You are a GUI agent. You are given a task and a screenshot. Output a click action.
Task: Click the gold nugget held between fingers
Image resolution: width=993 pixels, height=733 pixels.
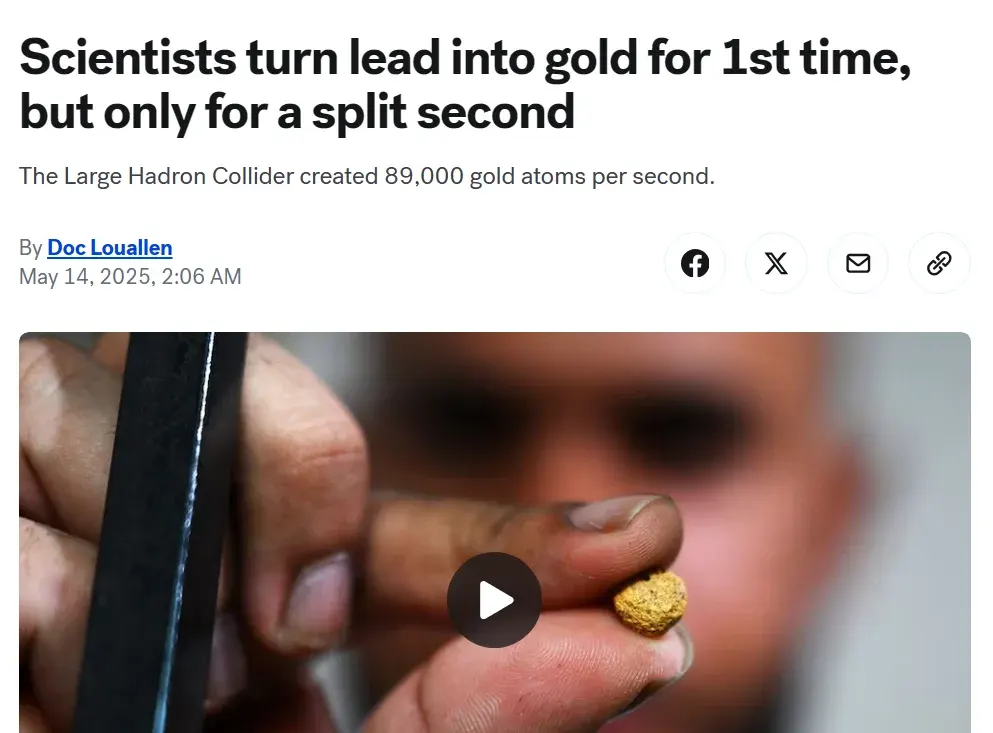click(x=650, y=602)
